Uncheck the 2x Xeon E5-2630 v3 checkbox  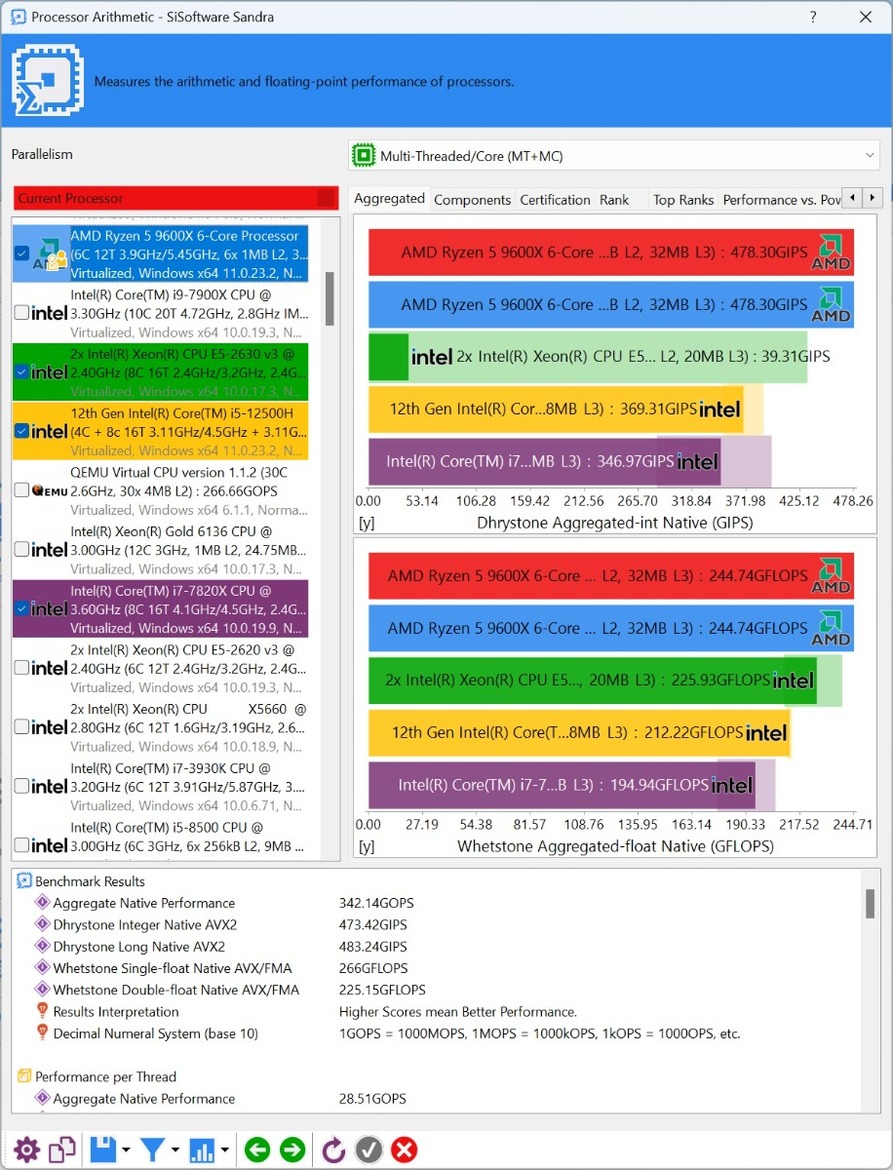(22, 371)
